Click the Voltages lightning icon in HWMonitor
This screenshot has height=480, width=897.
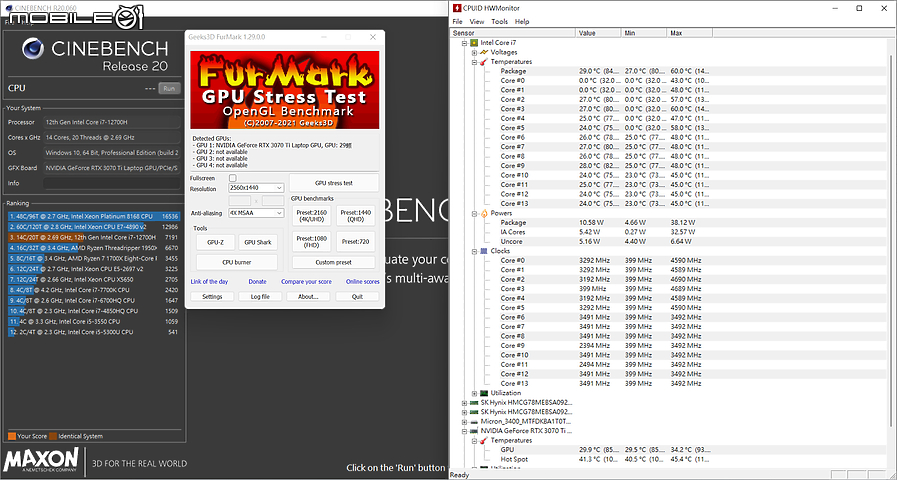(x=484, y=52)
